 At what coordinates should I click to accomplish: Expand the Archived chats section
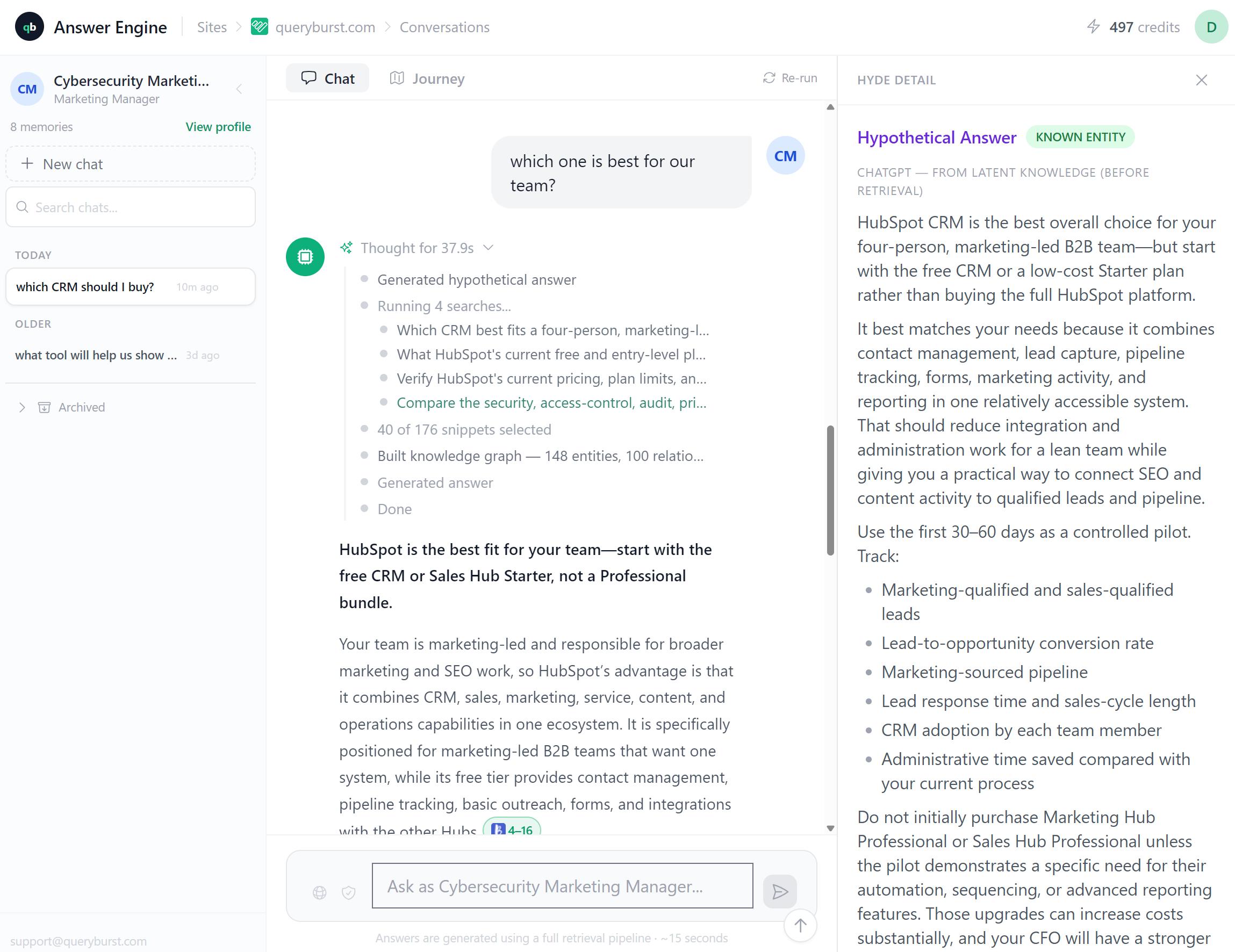pos(22,407)
